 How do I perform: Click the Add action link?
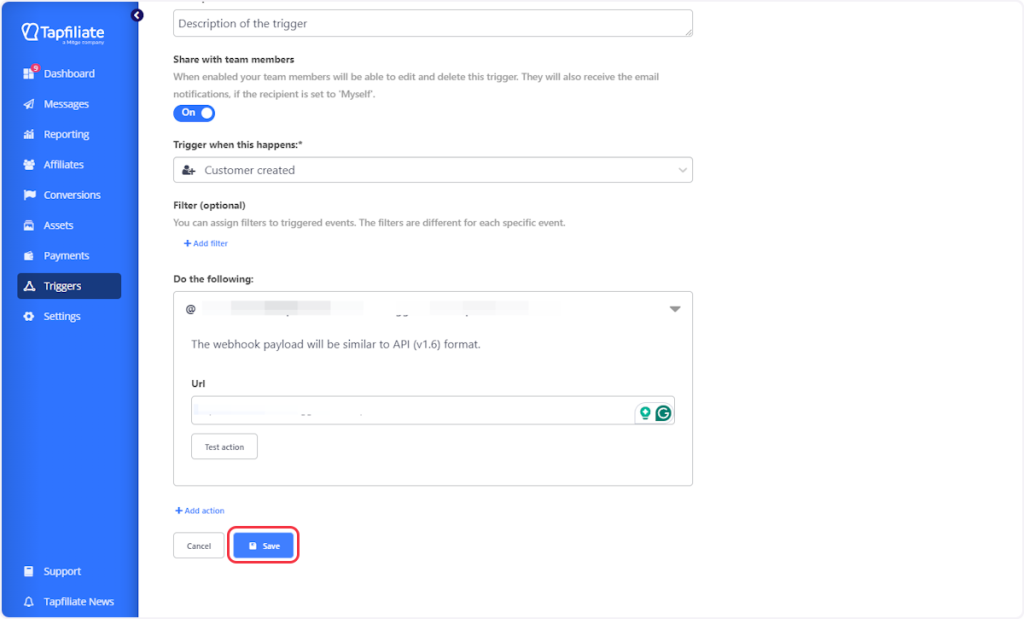pyautogui.click(x=200, y=511)
